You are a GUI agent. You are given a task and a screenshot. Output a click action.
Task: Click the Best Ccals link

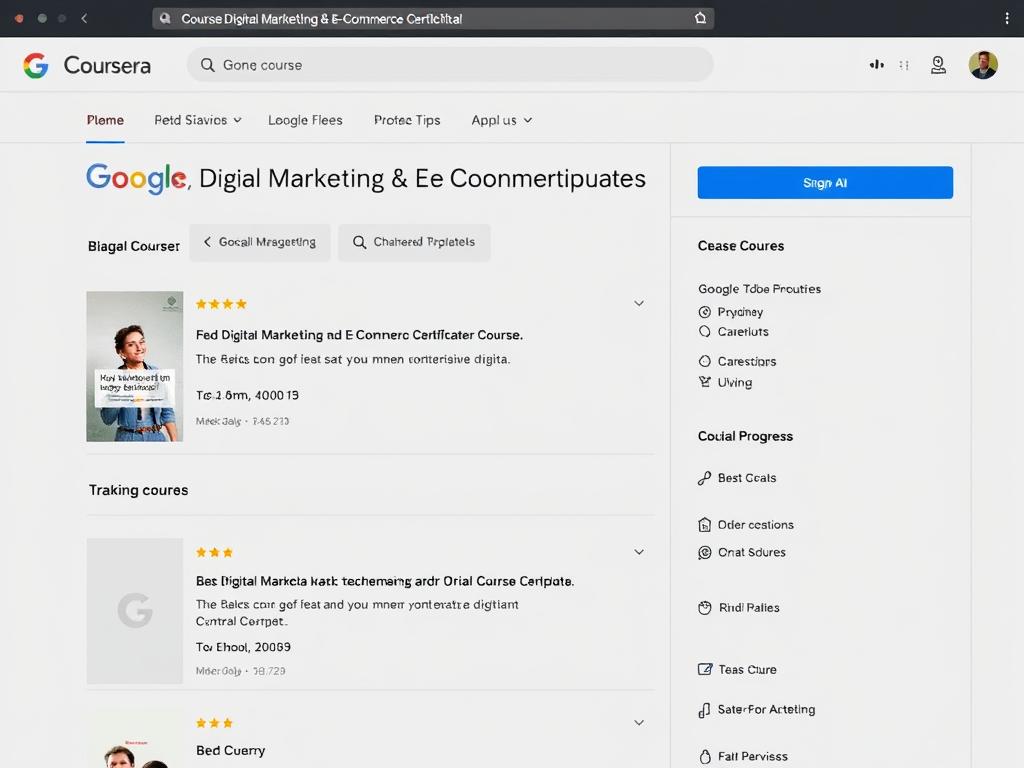tap(747, 478)
